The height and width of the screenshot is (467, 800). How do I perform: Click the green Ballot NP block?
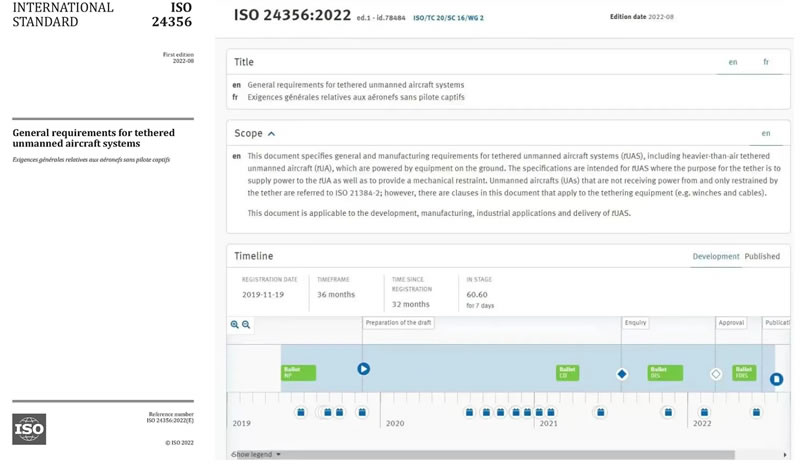tap(298, 373)
